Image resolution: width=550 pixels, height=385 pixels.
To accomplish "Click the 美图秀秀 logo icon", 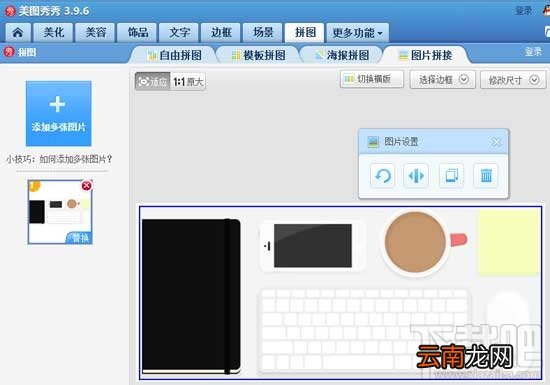I will (10, 11).
